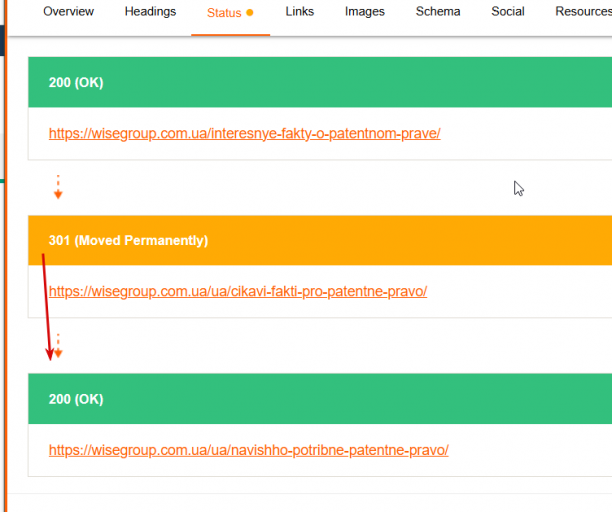The height and width of the screenshot is (512, 612).
Task: Open the Schema tab
Action: pos(438,12)
